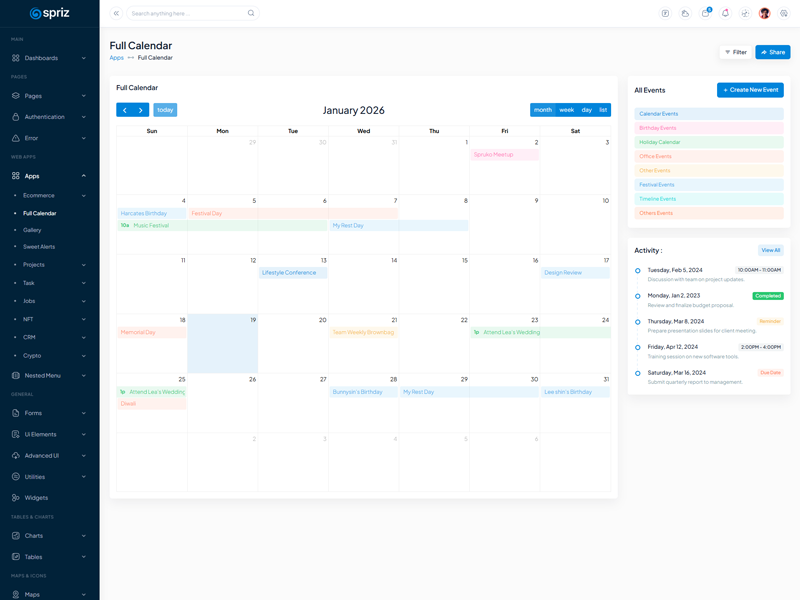Click the search anything input field
Screen dimensions: 800x600
[188, 13]
